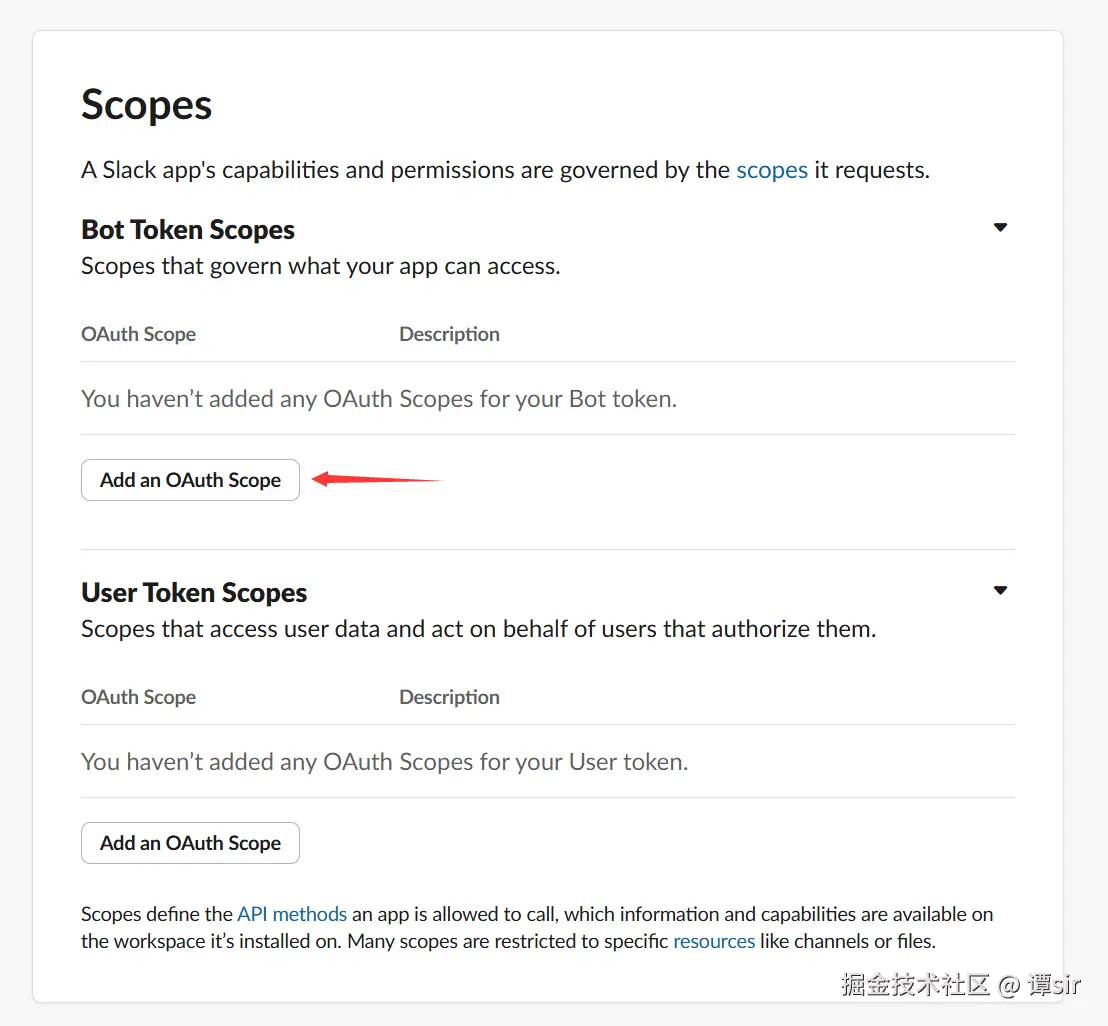Click the User section "OAuth Scope" column header
This screenshot has height=1026, width=1108.
tap(138, 697)
